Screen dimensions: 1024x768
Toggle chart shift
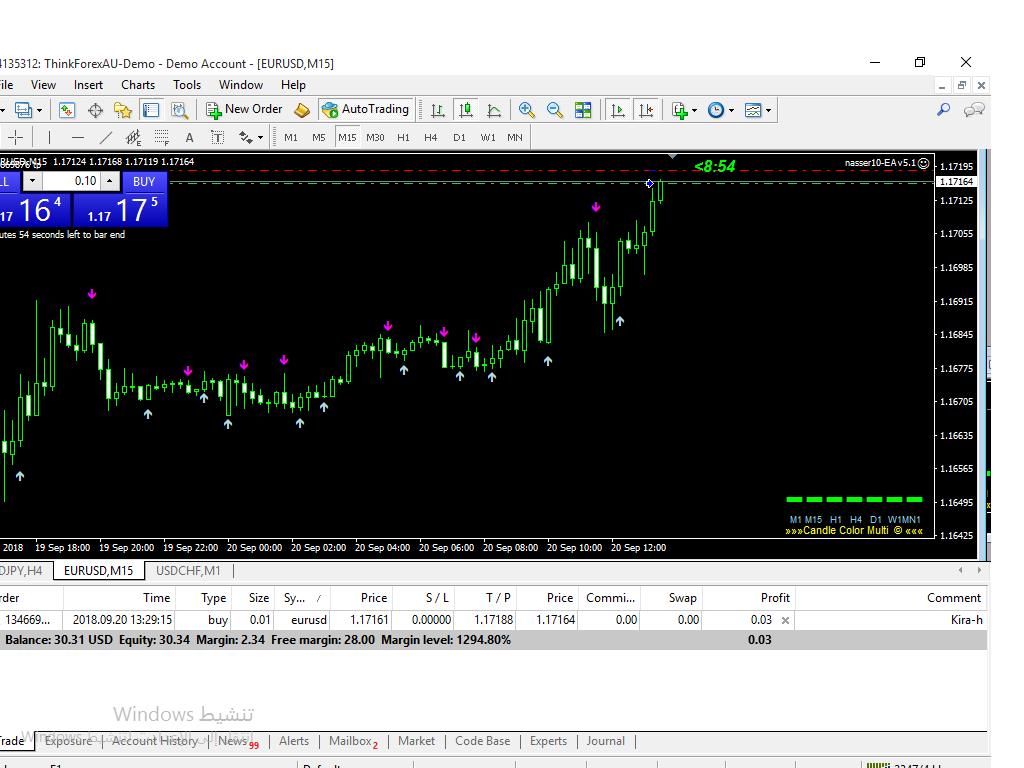(646, 110)
